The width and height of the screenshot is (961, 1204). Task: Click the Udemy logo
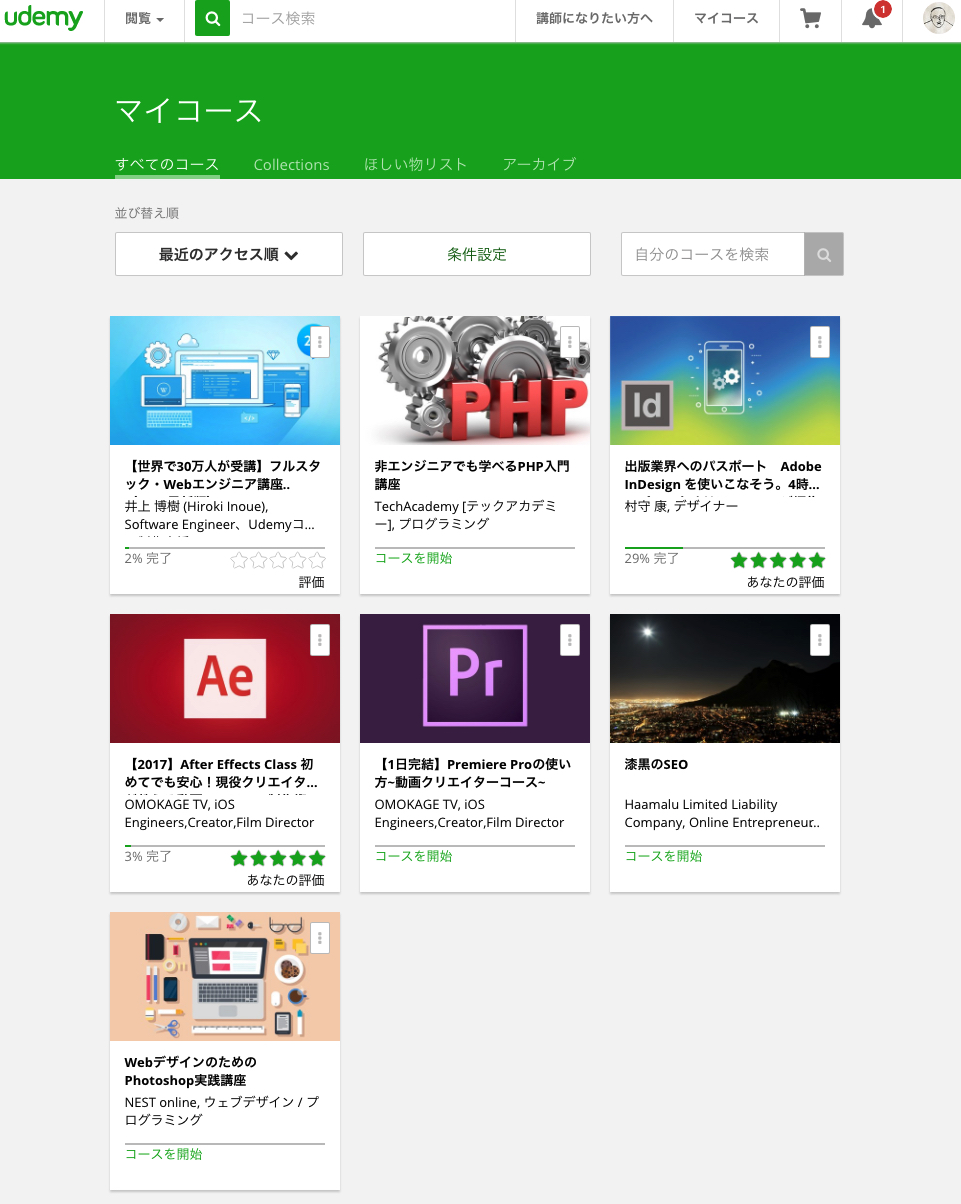(43, 19)
